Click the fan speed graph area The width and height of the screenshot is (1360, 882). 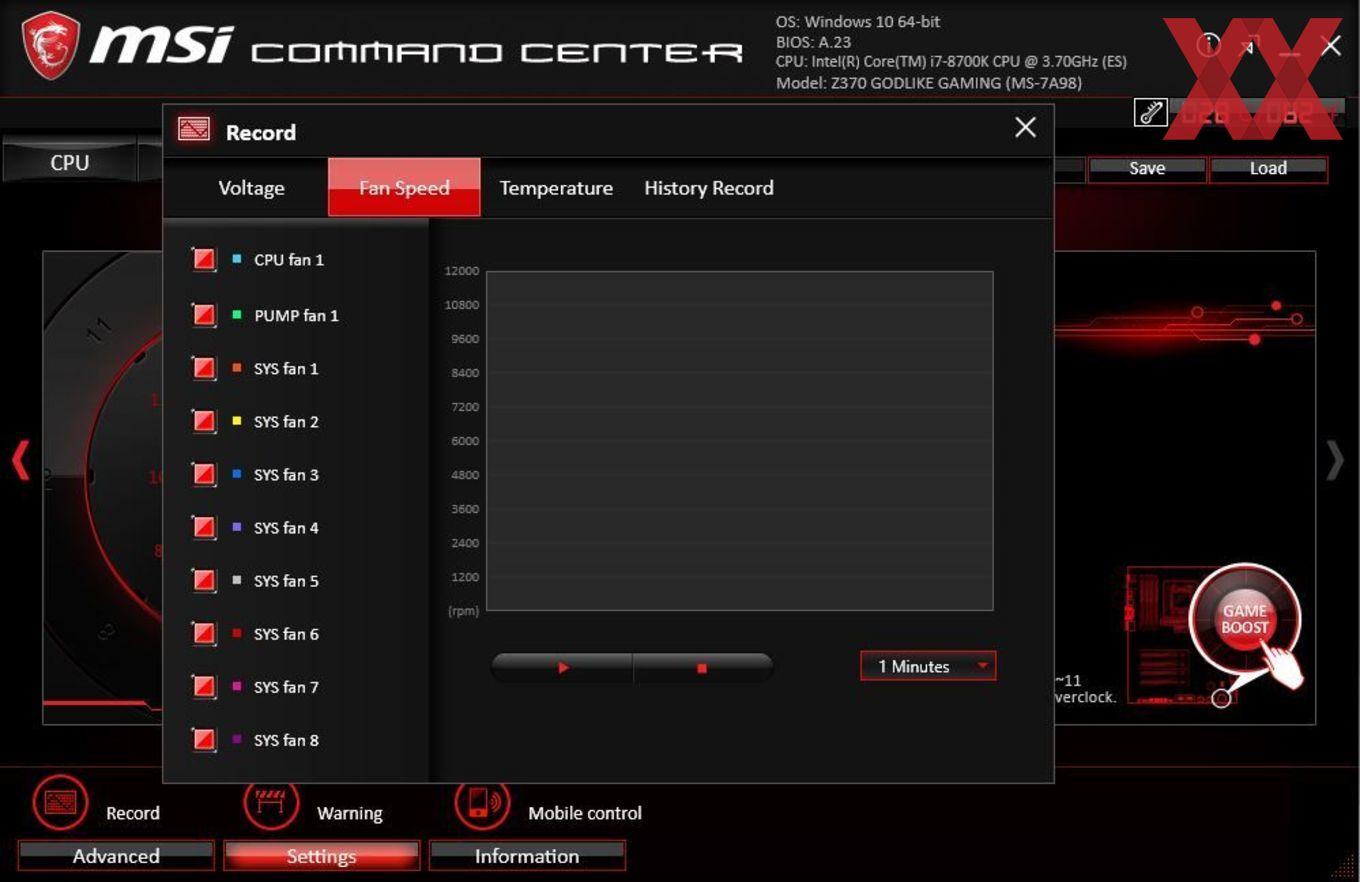click(x=739, y=440)
